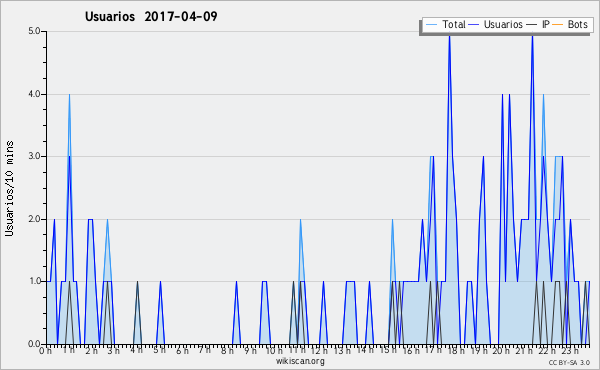
Task: Click the chart title 'Usuarios 2017-04-09'
Action: (151, 16)
